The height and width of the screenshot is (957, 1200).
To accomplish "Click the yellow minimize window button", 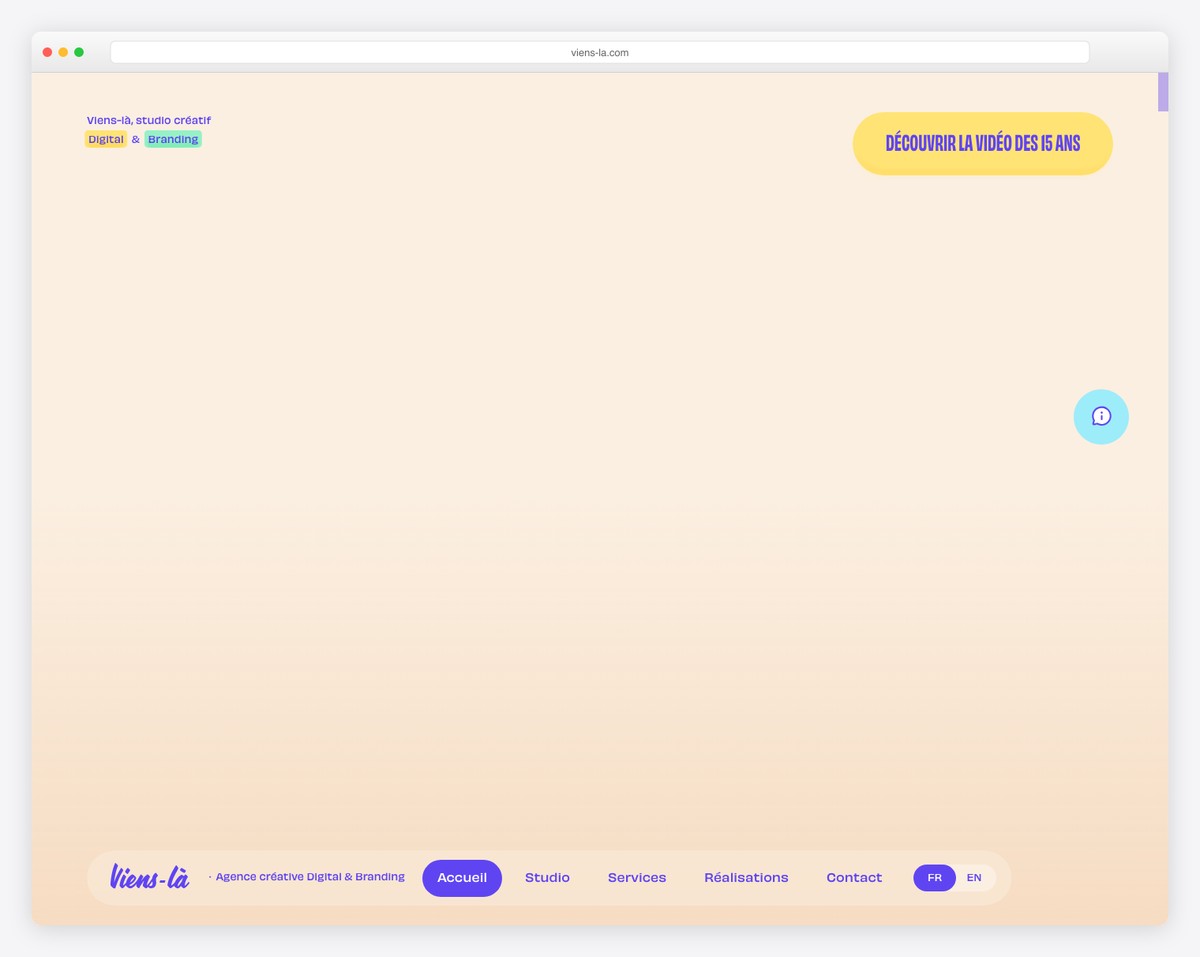I will pos(63,52).
